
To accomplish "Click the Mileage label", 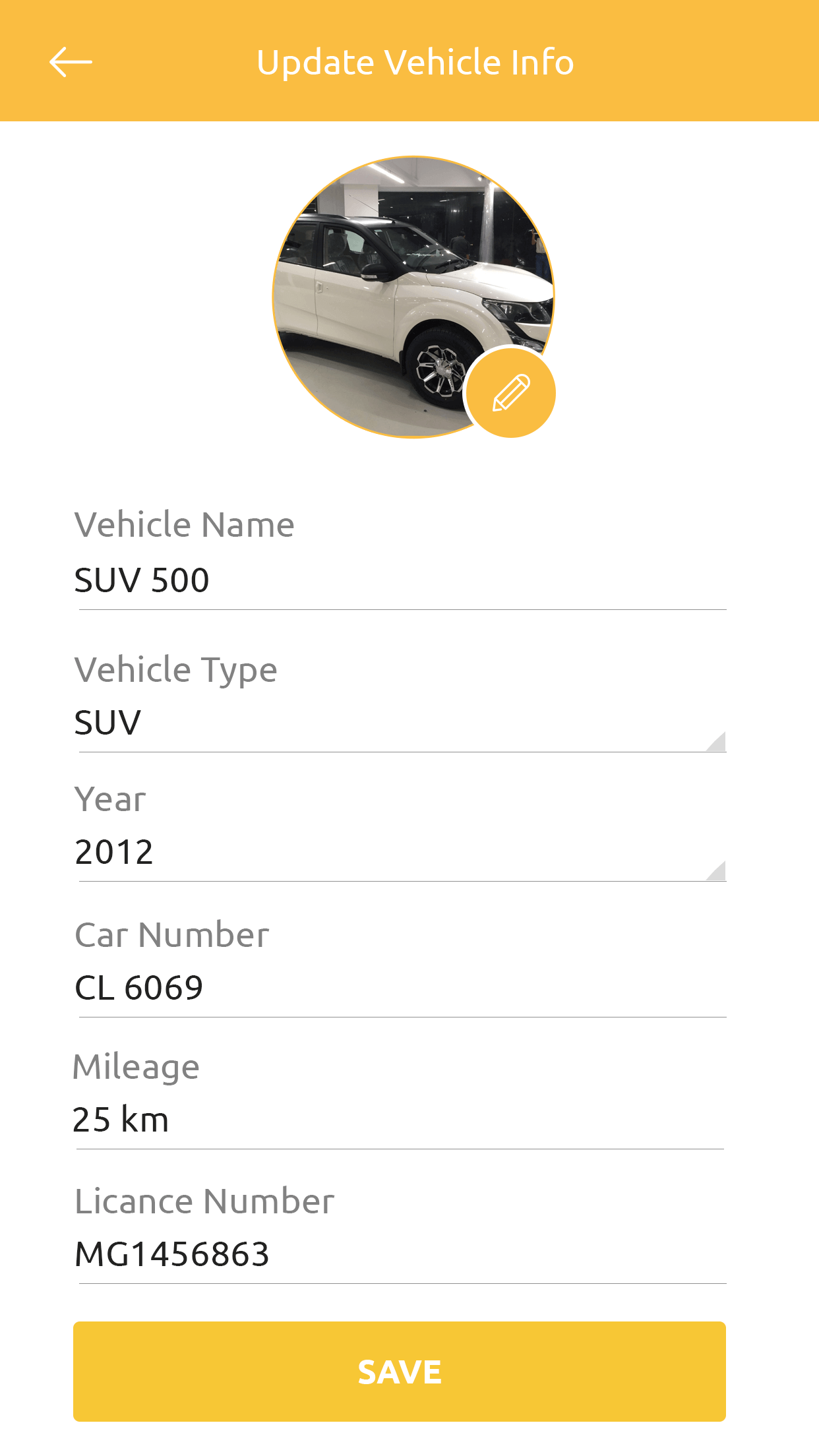I will pos(136,1068).
